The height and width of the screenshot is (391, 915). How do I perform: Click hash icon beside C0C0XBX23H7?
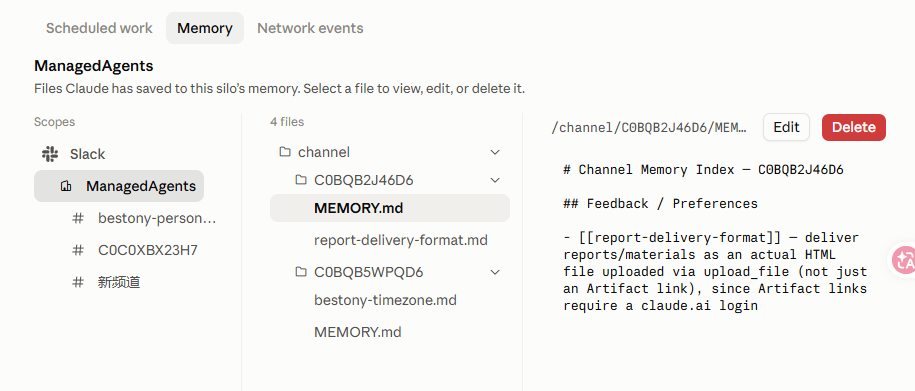[78, 250]
